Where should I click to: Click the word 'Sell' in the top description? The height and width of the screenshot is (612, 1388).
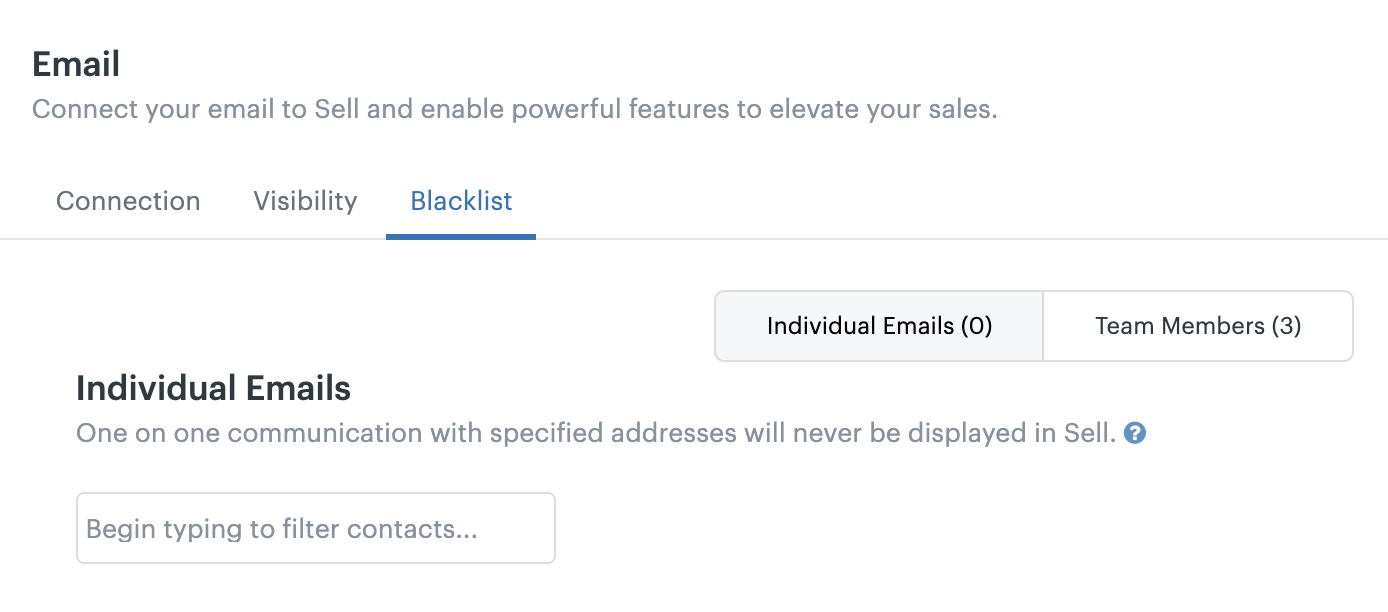pyautogui.click(x=337, y=109)
